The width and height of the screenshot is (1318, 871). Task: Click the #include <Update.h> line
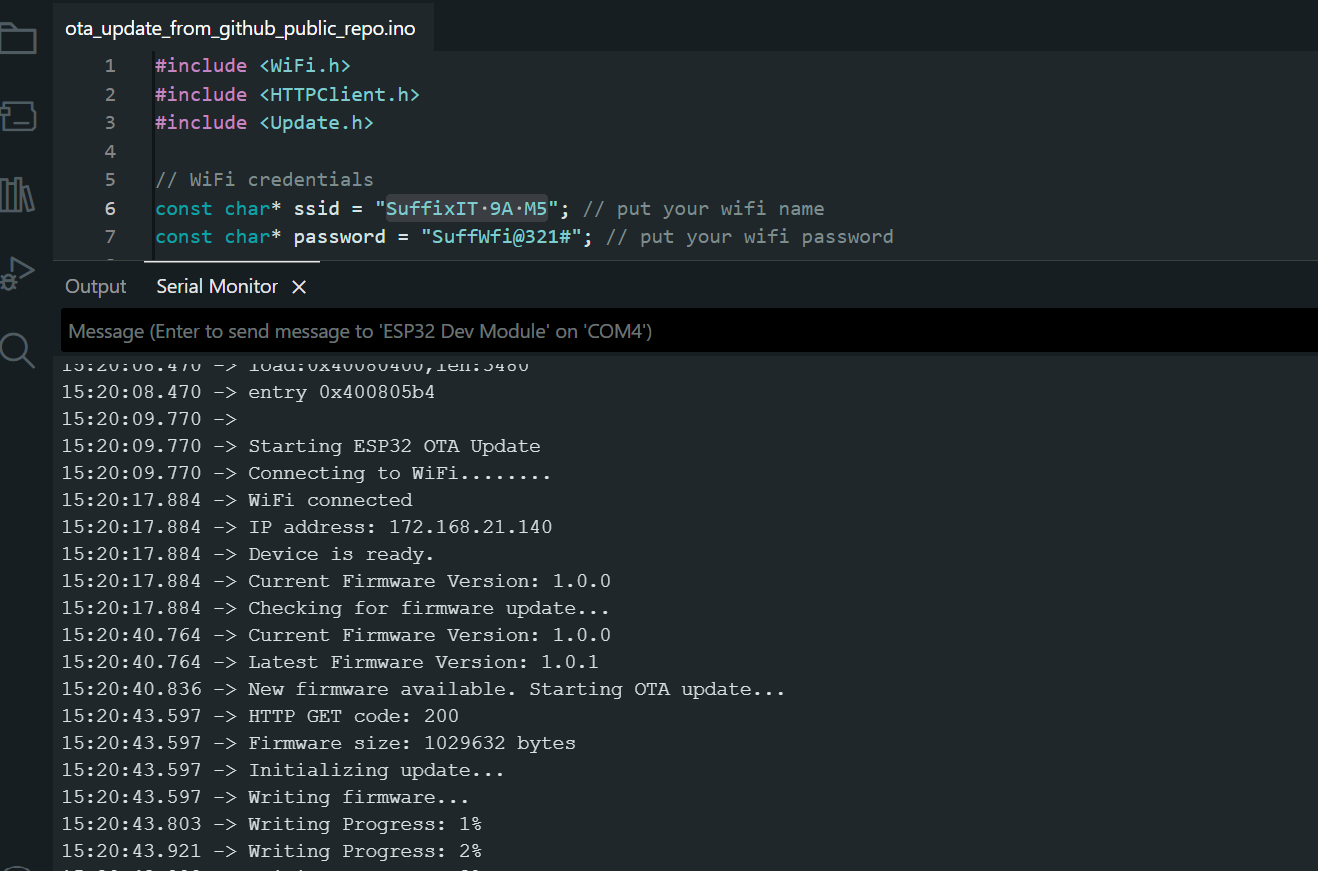tap(264, 123)
